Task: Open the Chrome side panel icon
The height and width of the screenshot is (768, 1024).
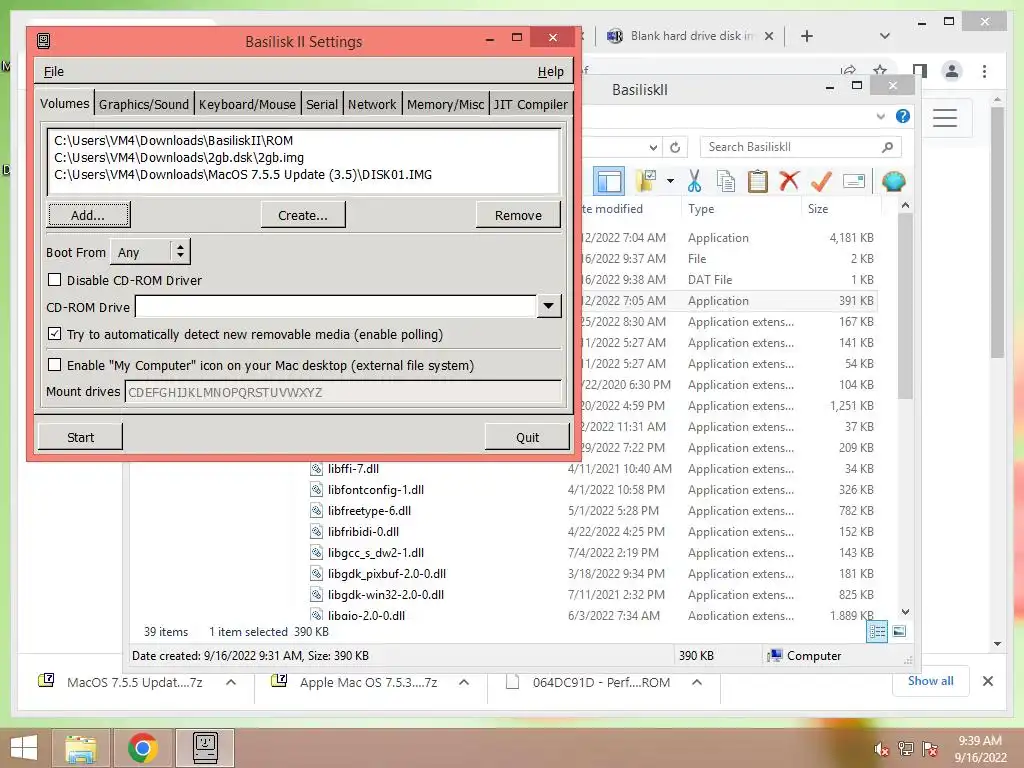Action: click(x=920, y=71)
